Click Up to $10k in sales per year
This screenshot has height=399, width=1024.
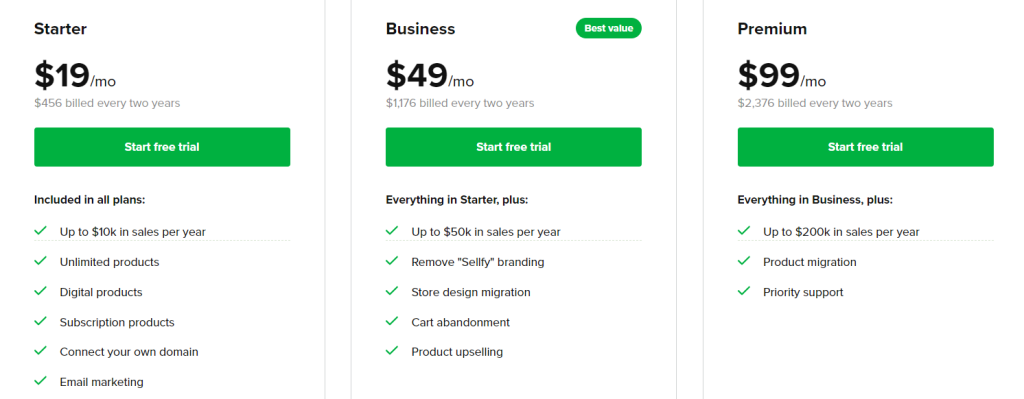(133, 232)
